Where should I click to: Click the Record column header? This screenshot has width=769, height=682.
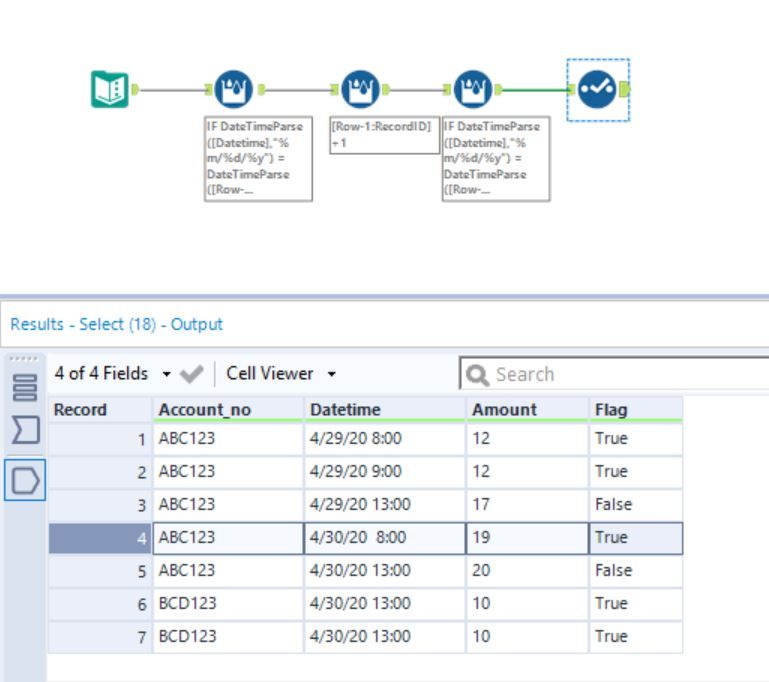pyautogui.click(x=100, y=409)
